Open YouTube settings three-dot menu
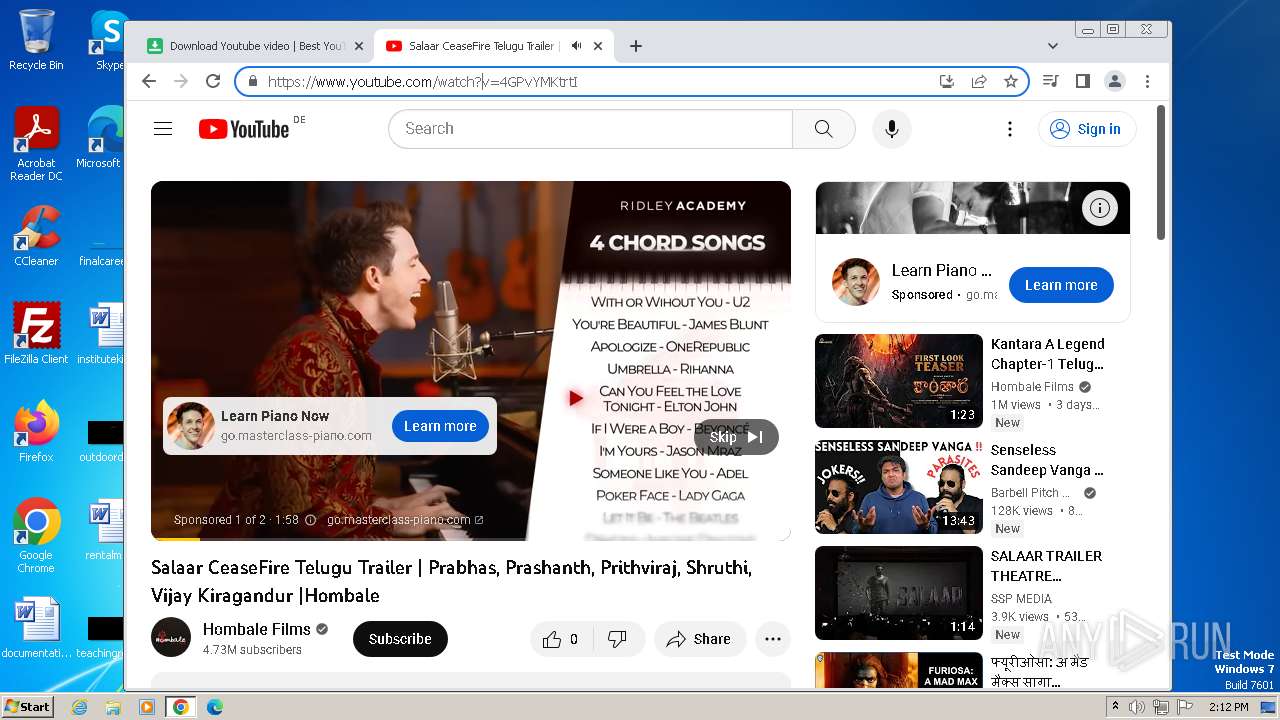This screenshot has width=1280, height=720. [x=1010, y=129]
